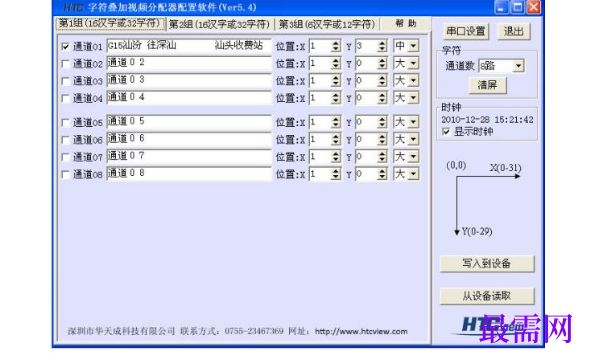Open 通道01 font size dropdown showing 中
The height and width of the screenshot is (360, 591).
coord(413,46)
